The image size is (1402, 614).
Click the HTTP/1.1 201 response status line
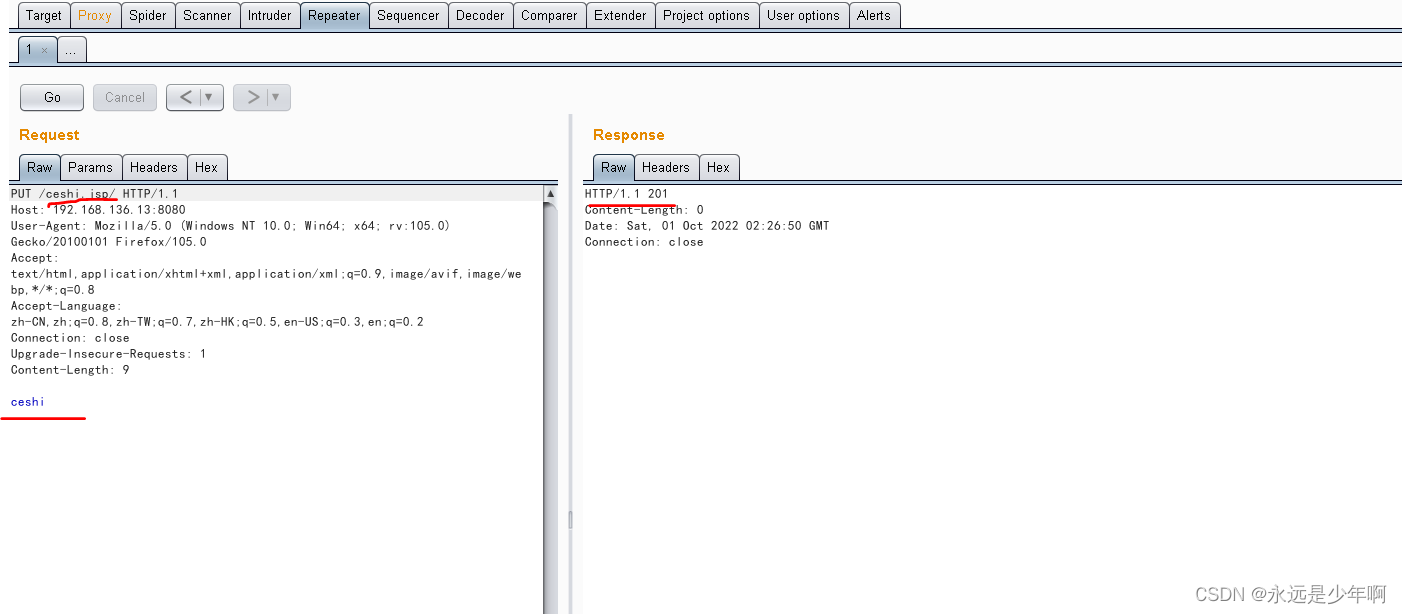pos(626,193)
